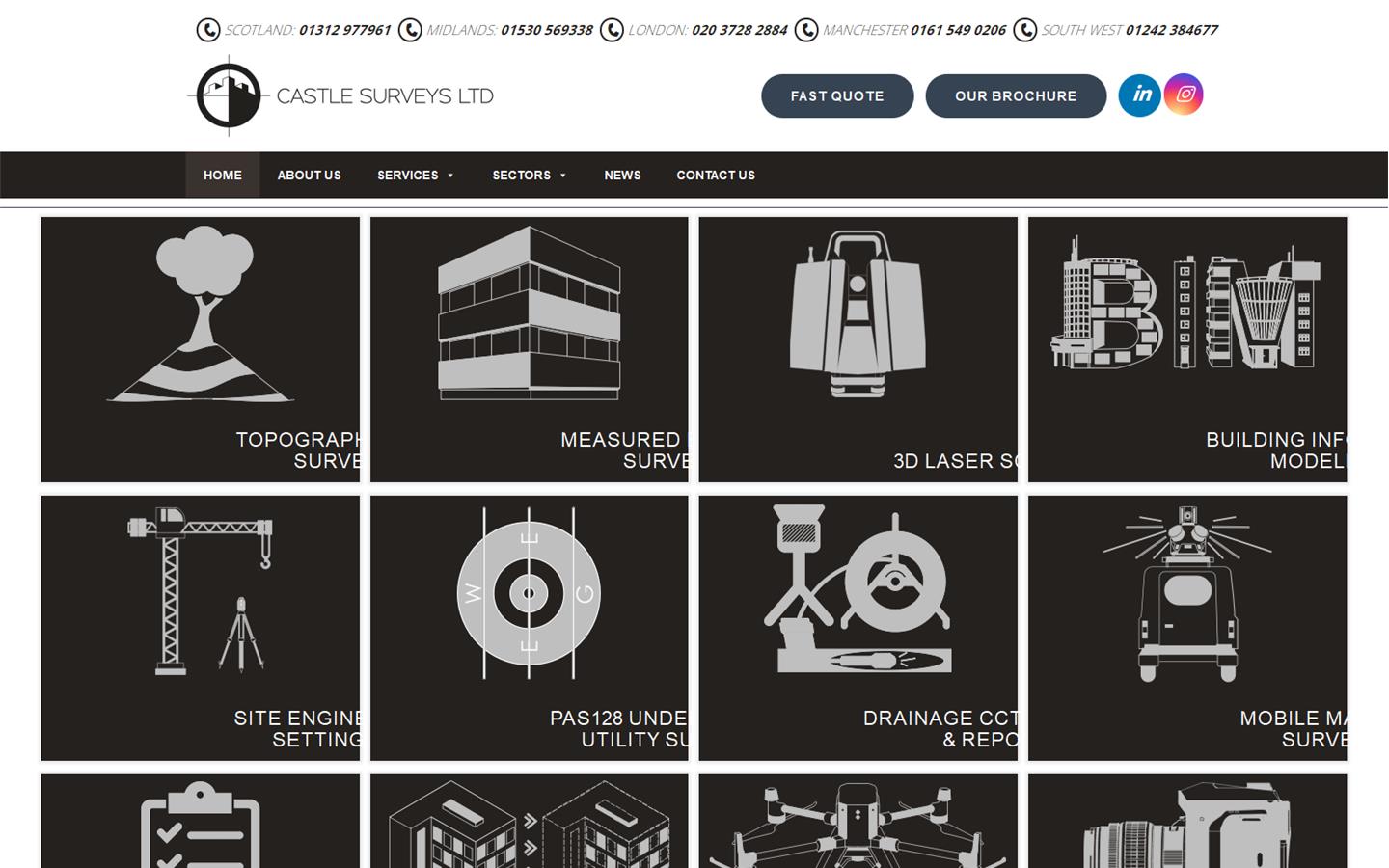Select the site engineering crane icon
The width and height of the screenshot is (1389, 868).
(x=201, y=590)
